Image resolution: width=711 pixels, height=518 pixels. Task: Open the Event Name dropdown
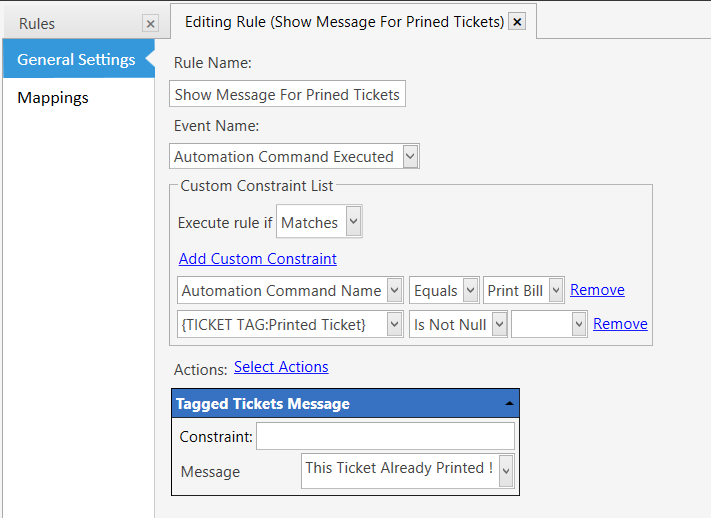click(410, 156)
